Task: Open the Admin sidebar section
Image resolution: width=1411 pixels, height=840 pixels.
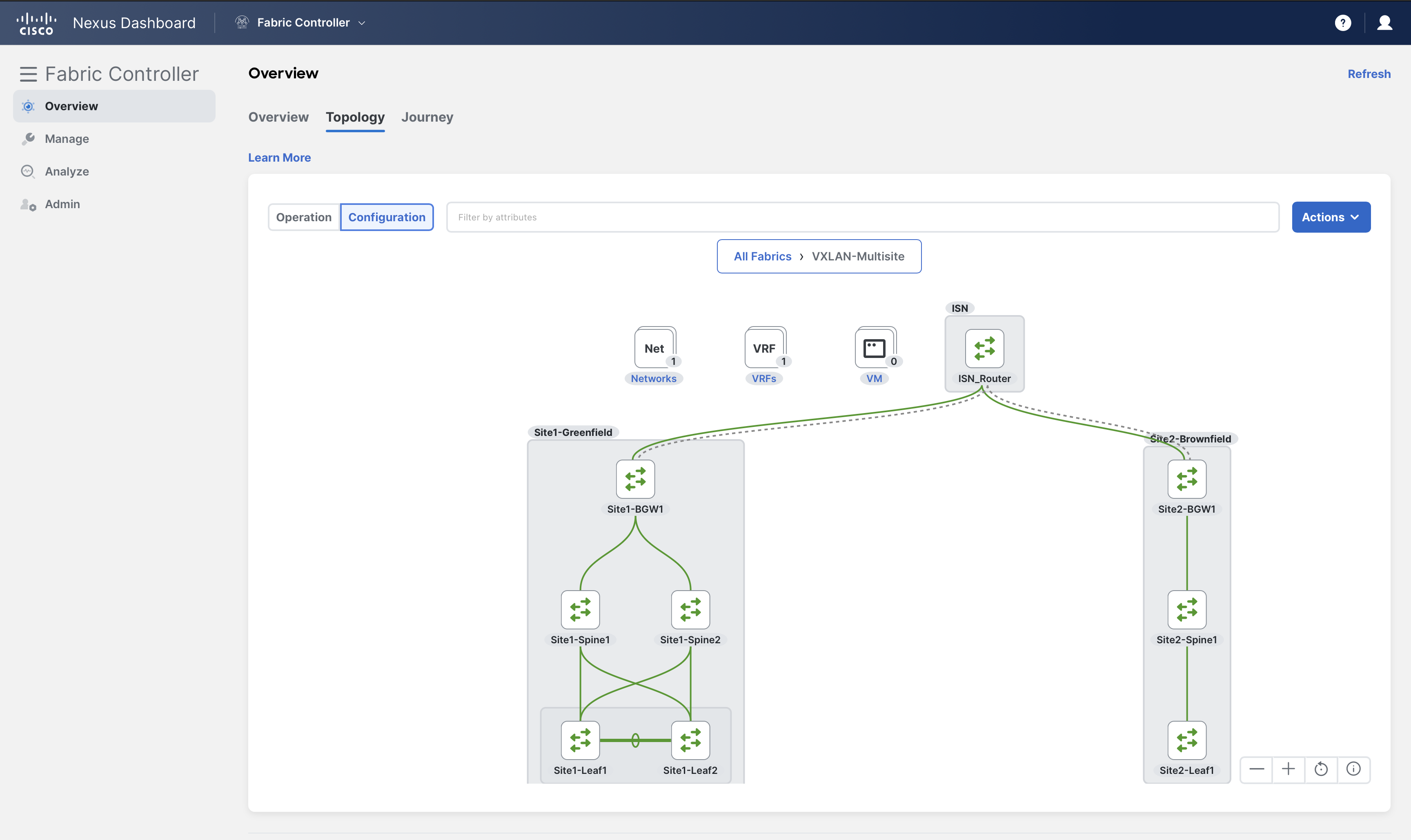Action: pyautogui.click(x=62, y=204)
